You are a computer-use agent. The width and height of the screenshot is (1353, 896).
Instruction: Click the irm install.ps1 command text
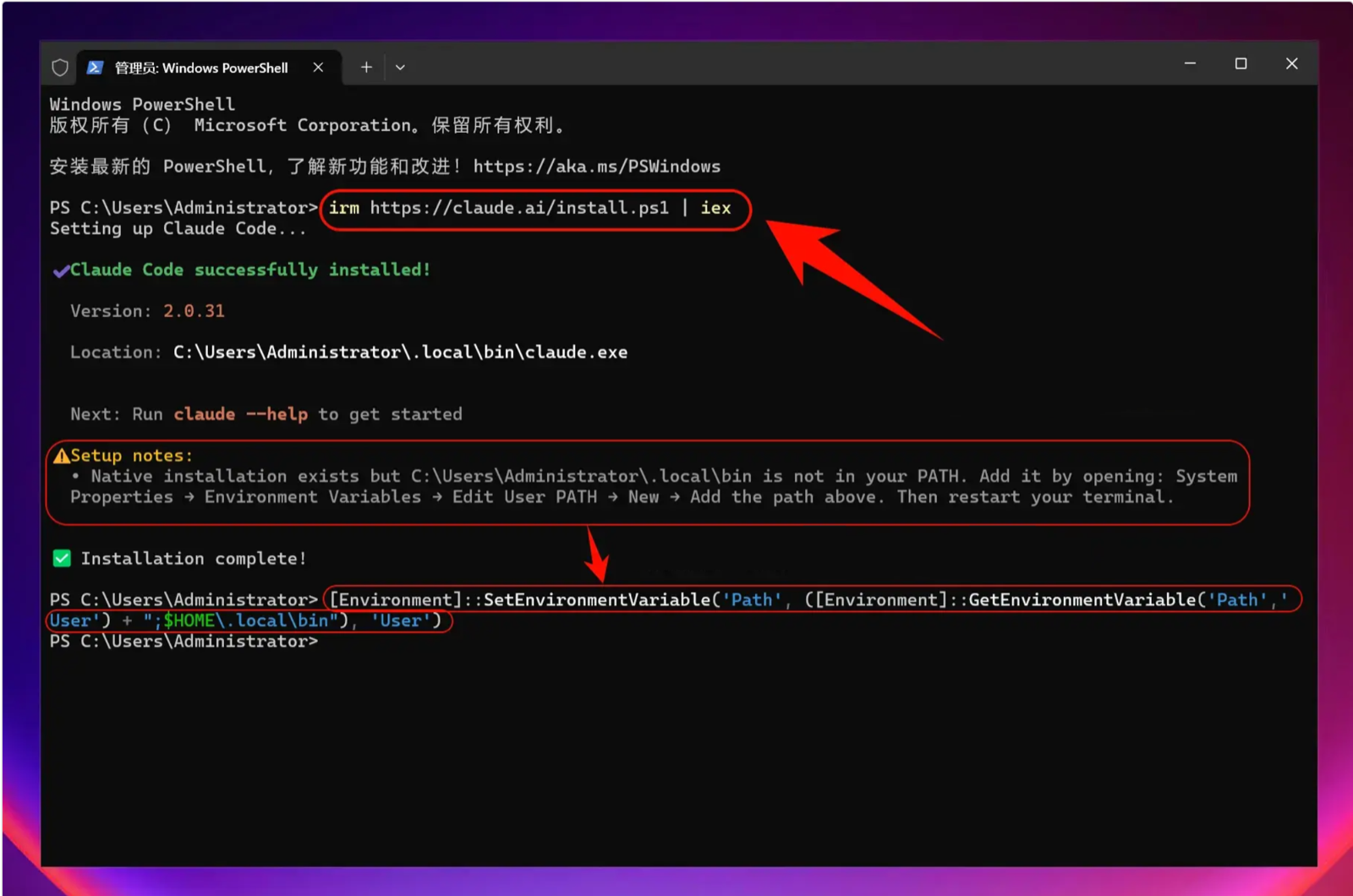pos(529,208)
